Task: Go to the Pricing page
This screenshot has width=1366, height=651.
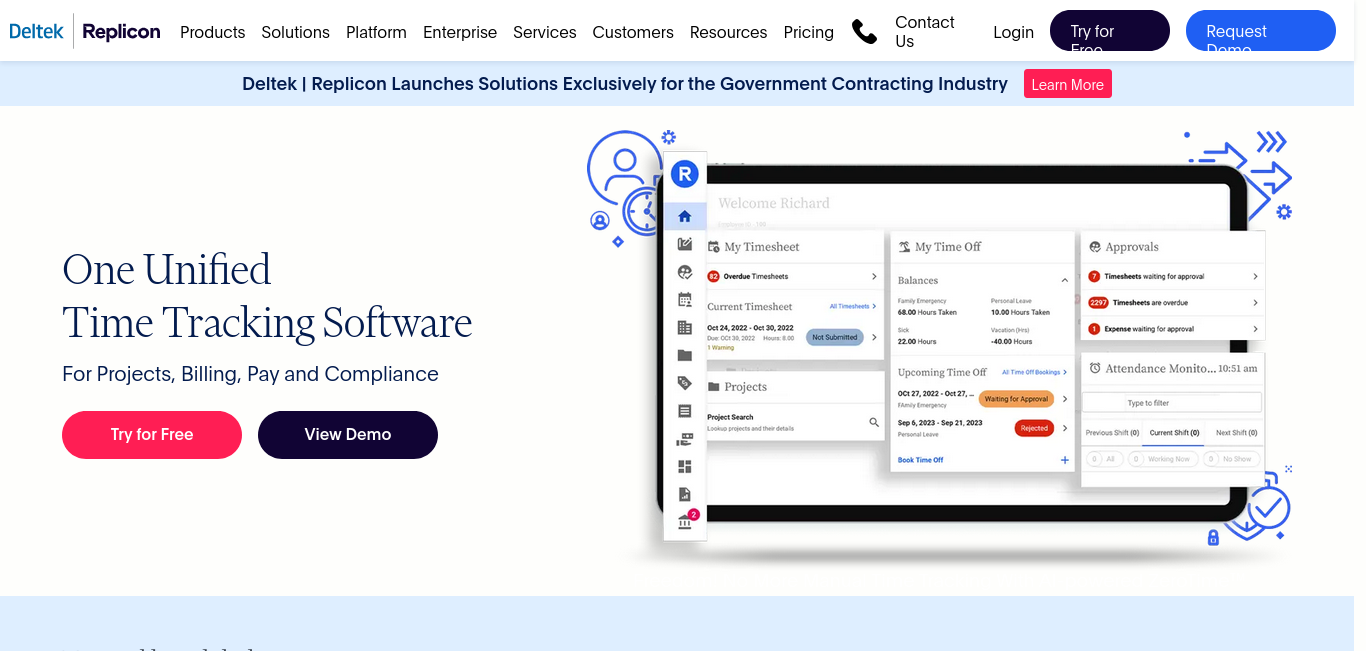Action: point(809,32)
